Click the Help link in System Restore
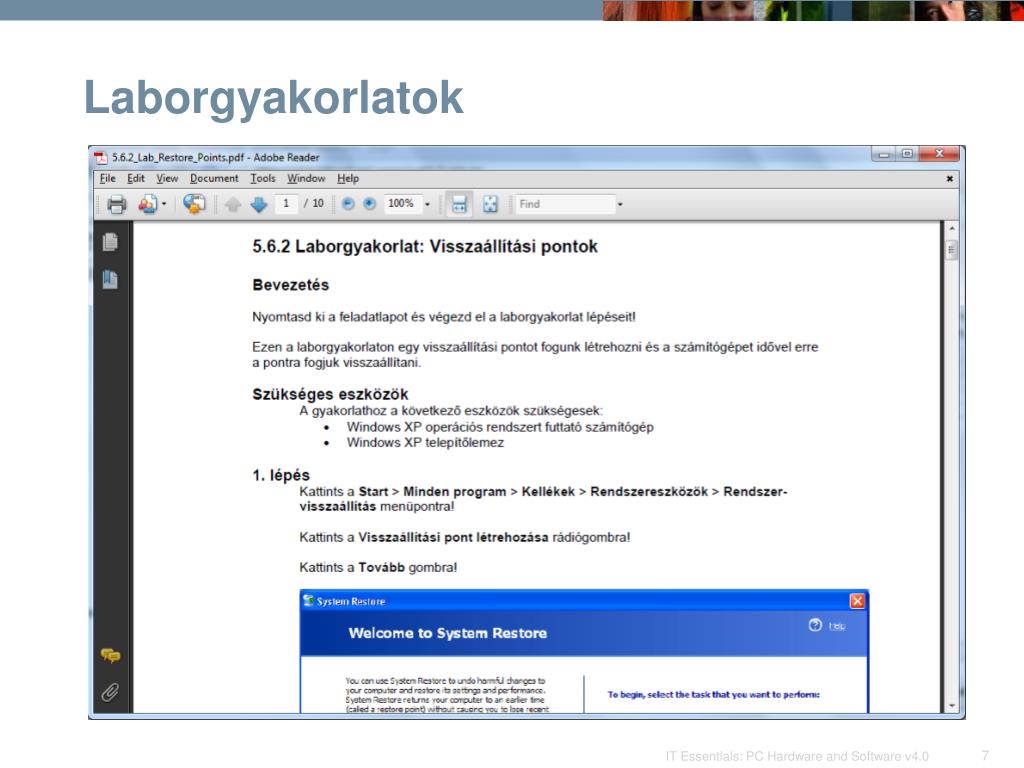Image resolution: width=1024 pixels, height=768 pixels. pyautogui.click(x=837, y=626)
